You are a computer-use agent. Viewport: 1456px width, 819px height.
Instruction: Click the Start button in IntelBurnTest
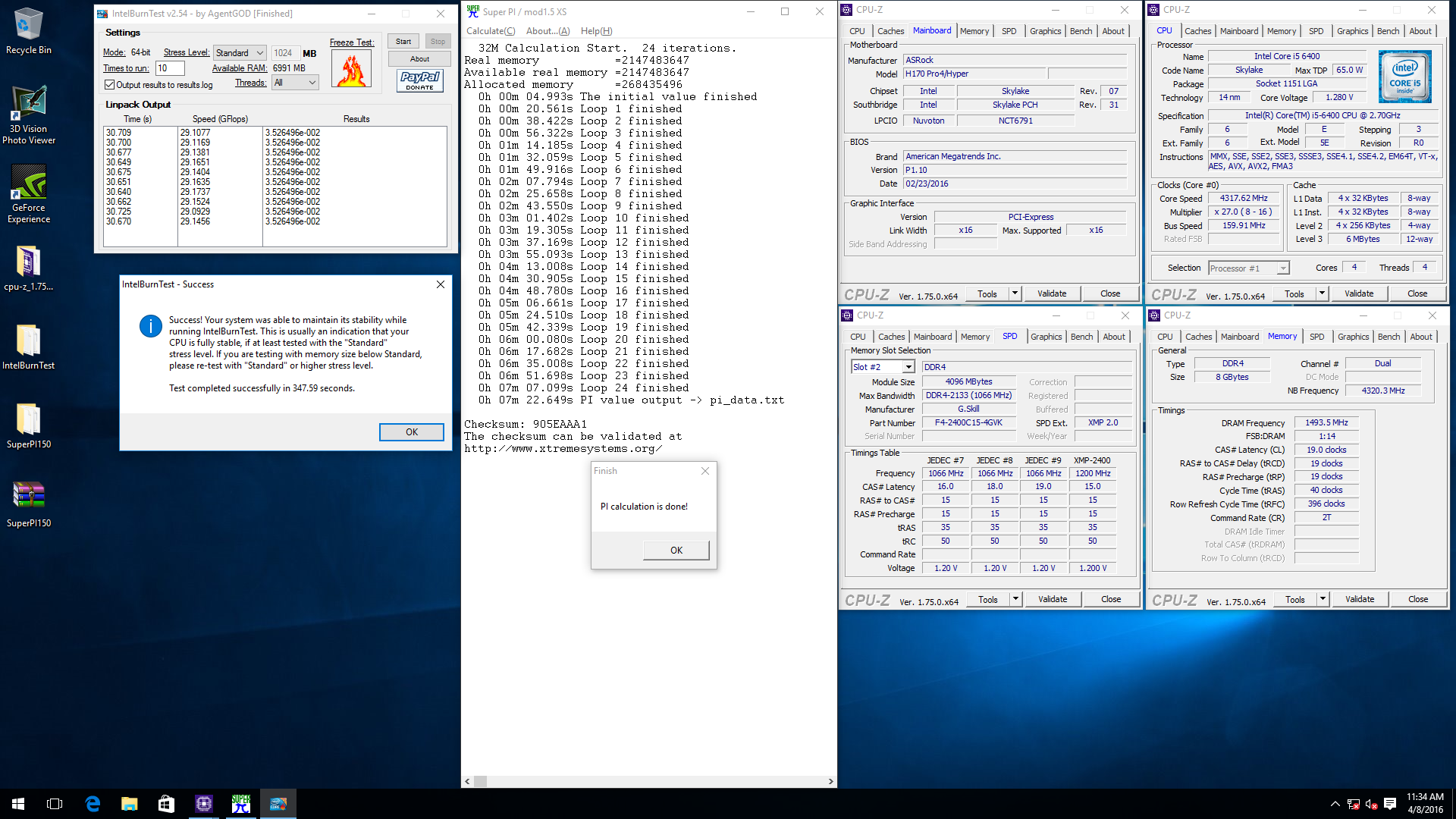pos(403,42)
